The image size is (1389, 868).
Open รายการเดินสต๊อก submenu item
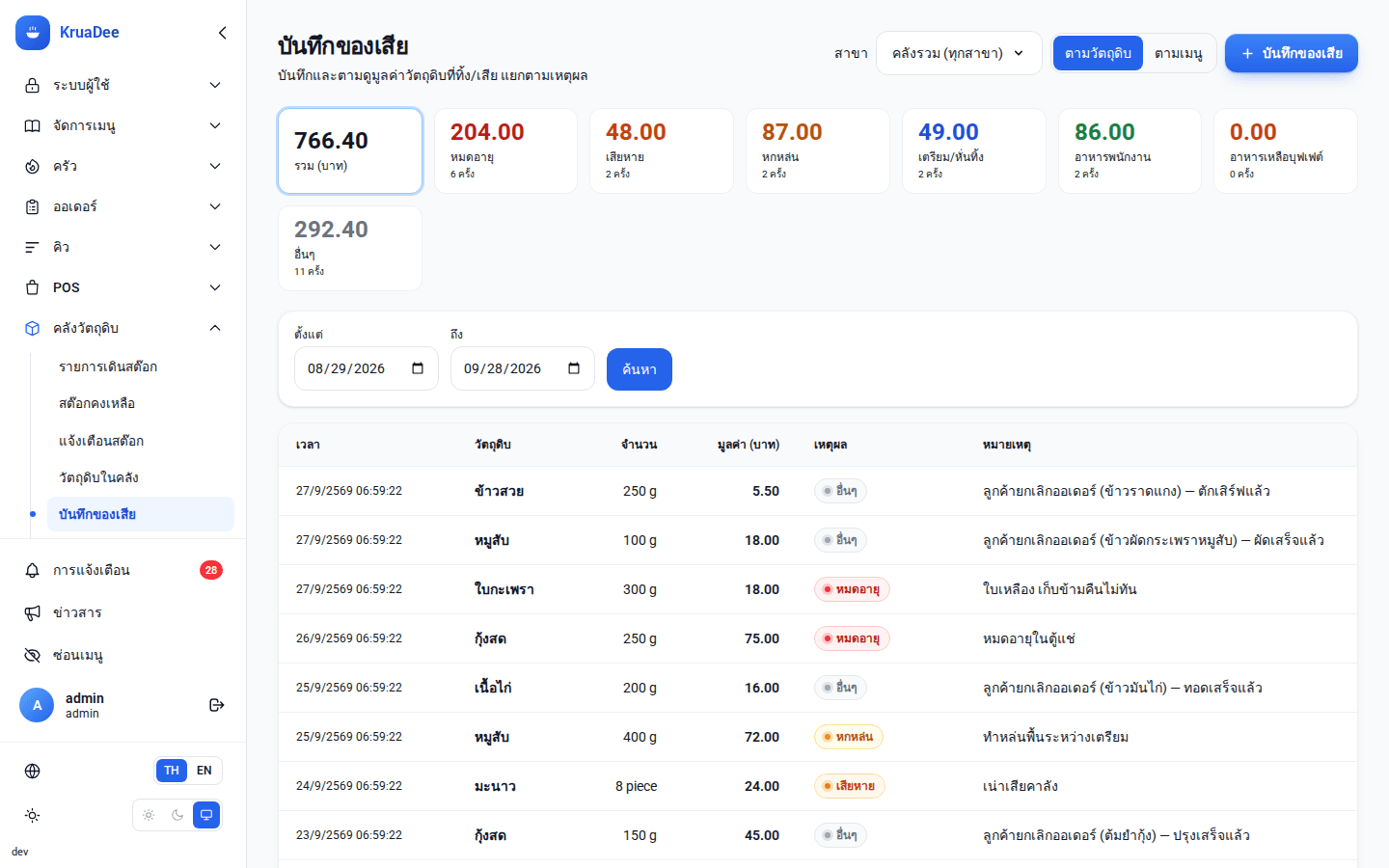[141, 366]
